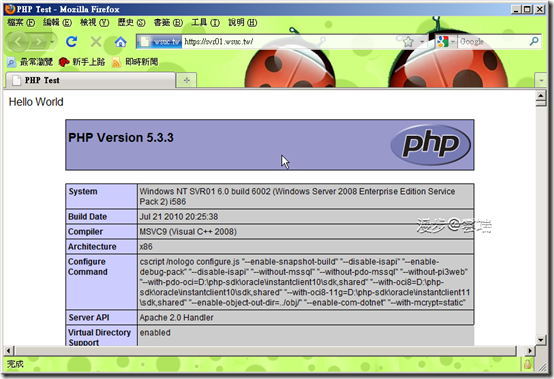Click the Google search input field
554x379 pixels.
point(493,42)
